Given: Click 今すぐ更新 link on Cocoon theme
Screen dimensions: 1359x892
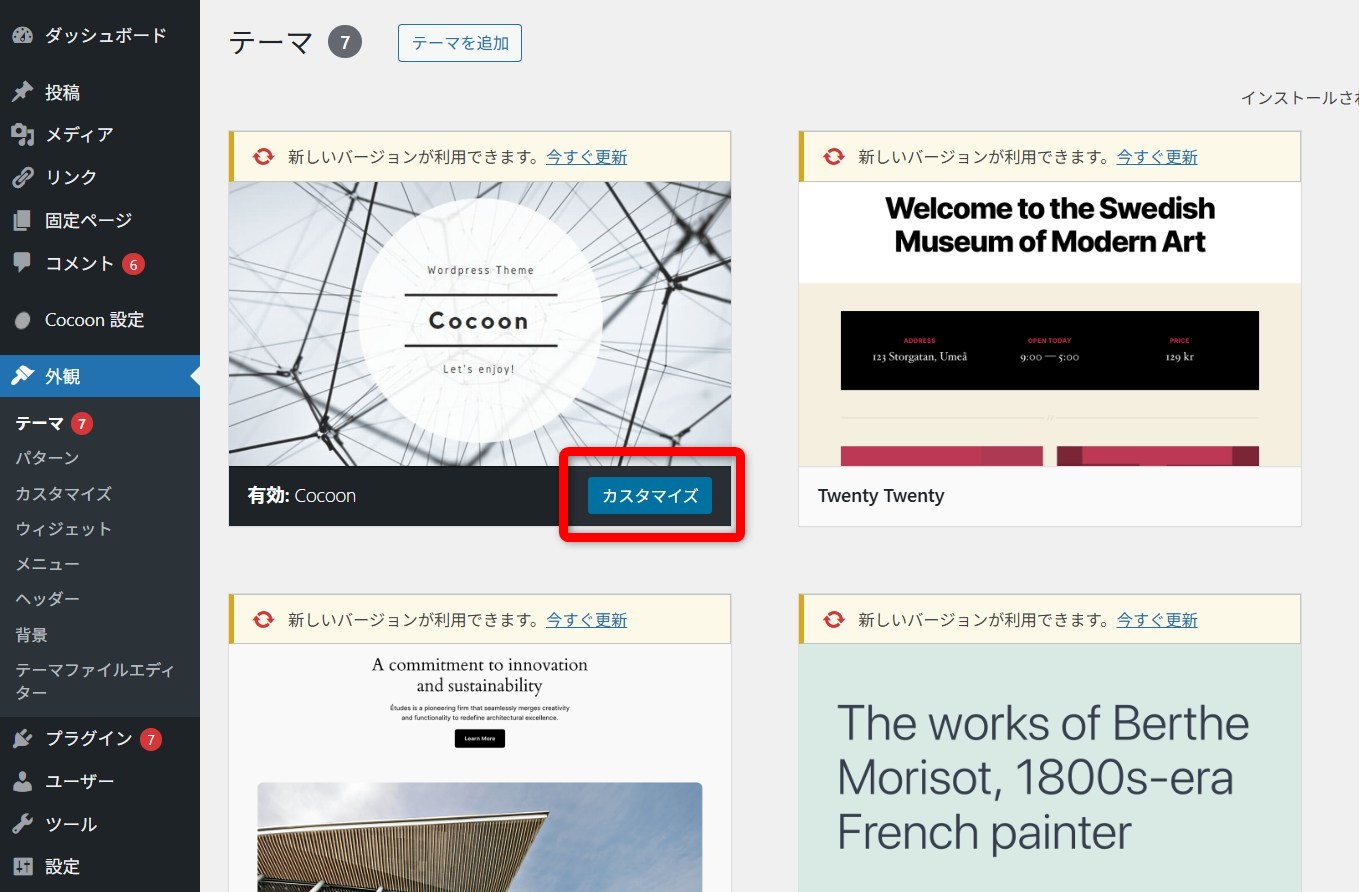Looking at the screenshot, I should pyautogui.click(x=587, y=157).
